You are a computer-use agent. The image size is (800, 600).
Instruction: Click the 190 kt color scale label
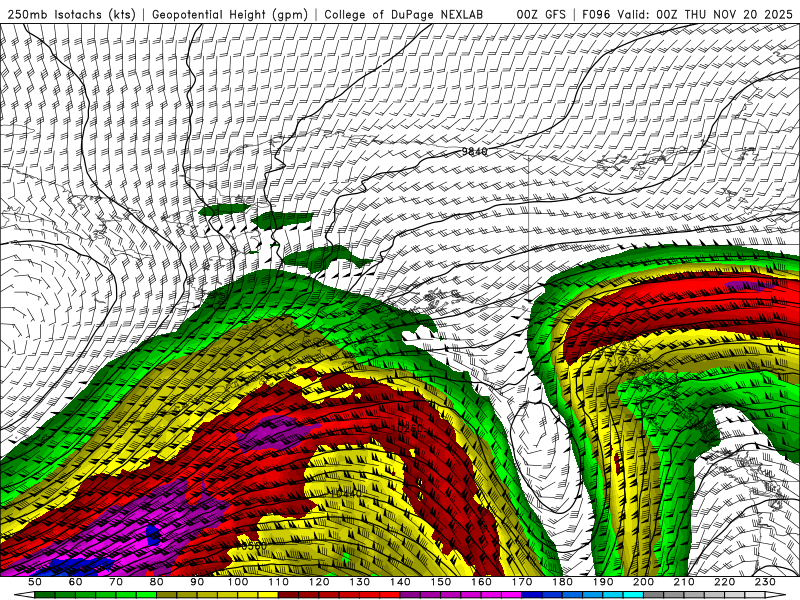click(x=604, y=582)
